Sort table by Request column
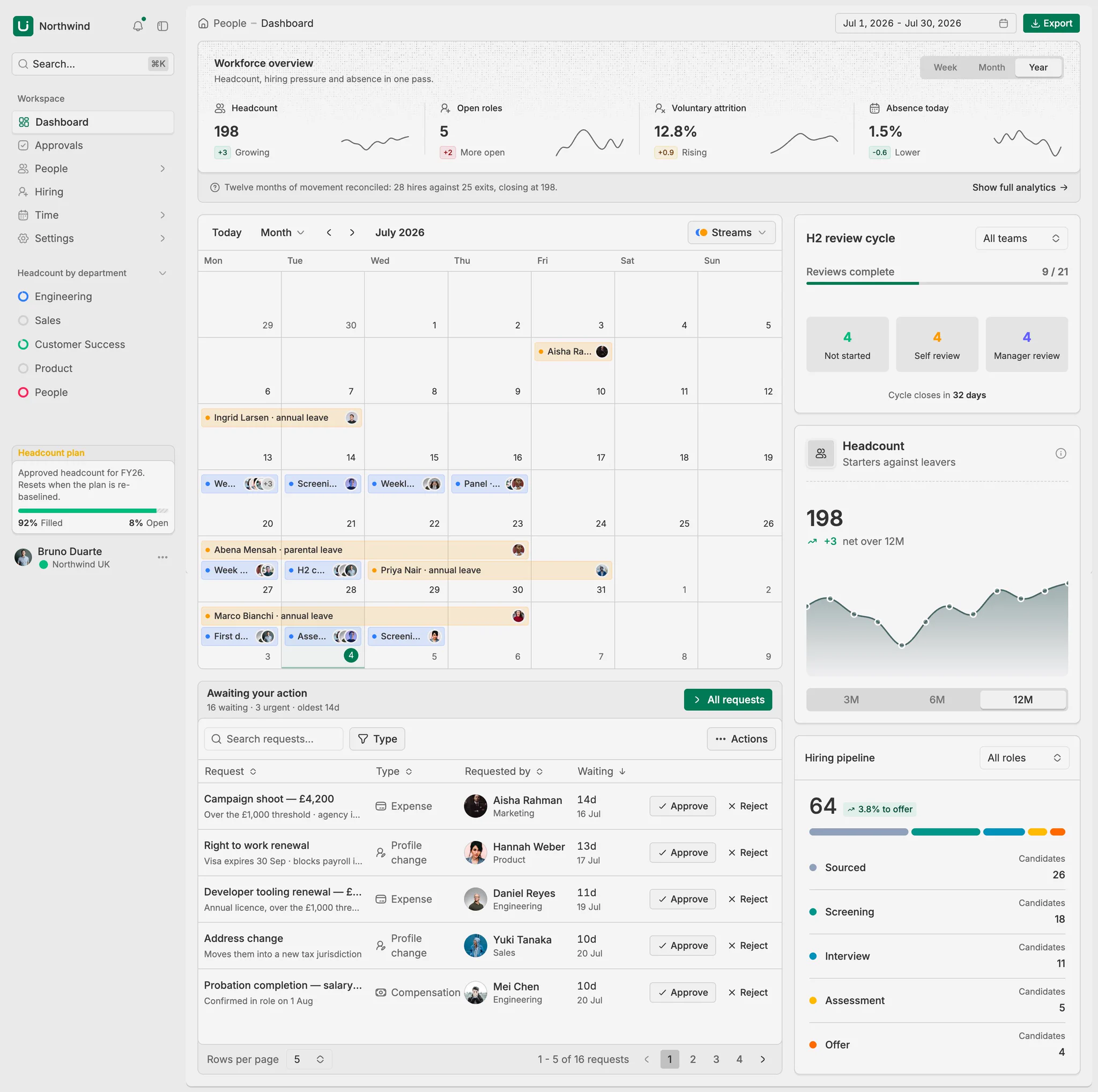The width and height of the screenshot is (1098, 1092). click(x=230, y=771)
